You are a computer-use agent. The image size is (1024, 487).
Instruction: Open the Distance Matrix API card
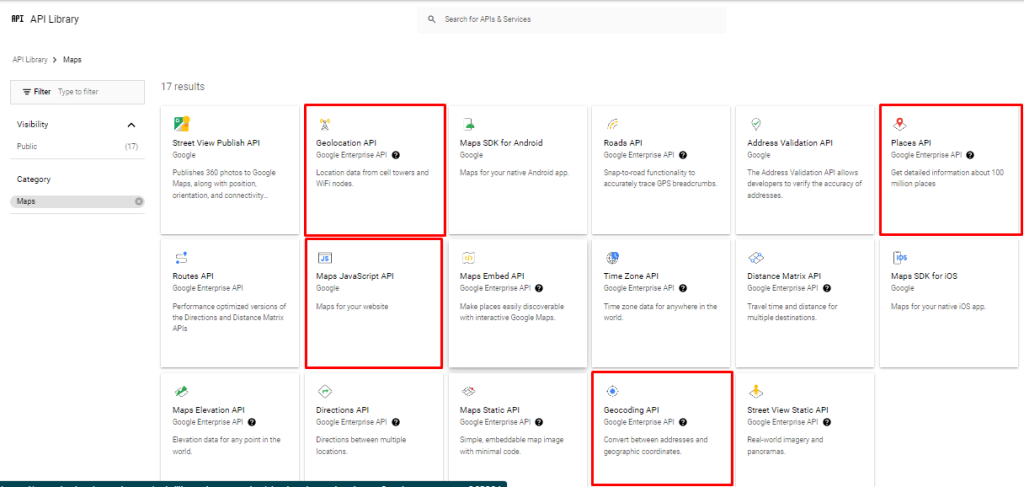(804, 300)
